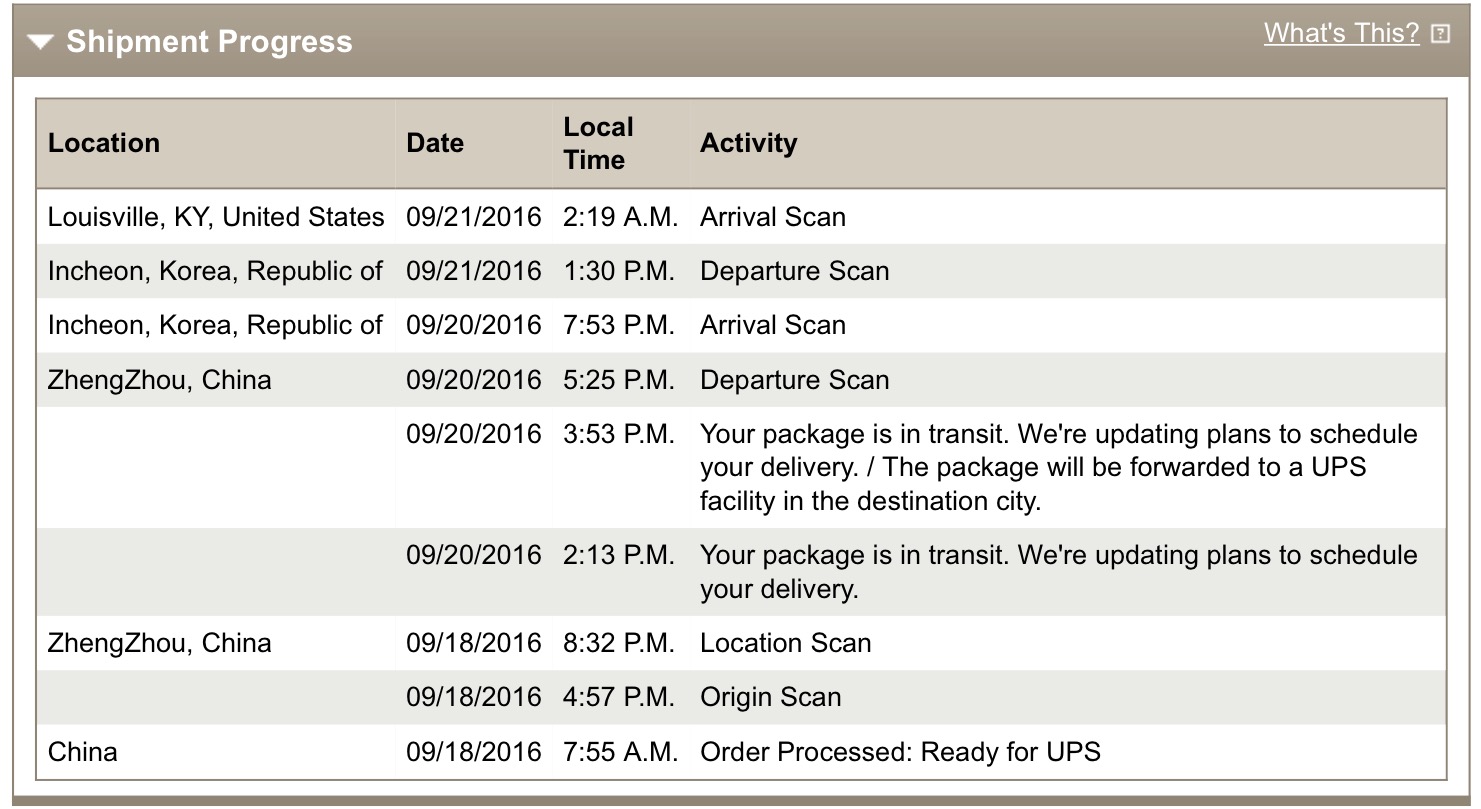Click the Date column header
Viewport: 1481px width, 809px height.
point(435,143)
